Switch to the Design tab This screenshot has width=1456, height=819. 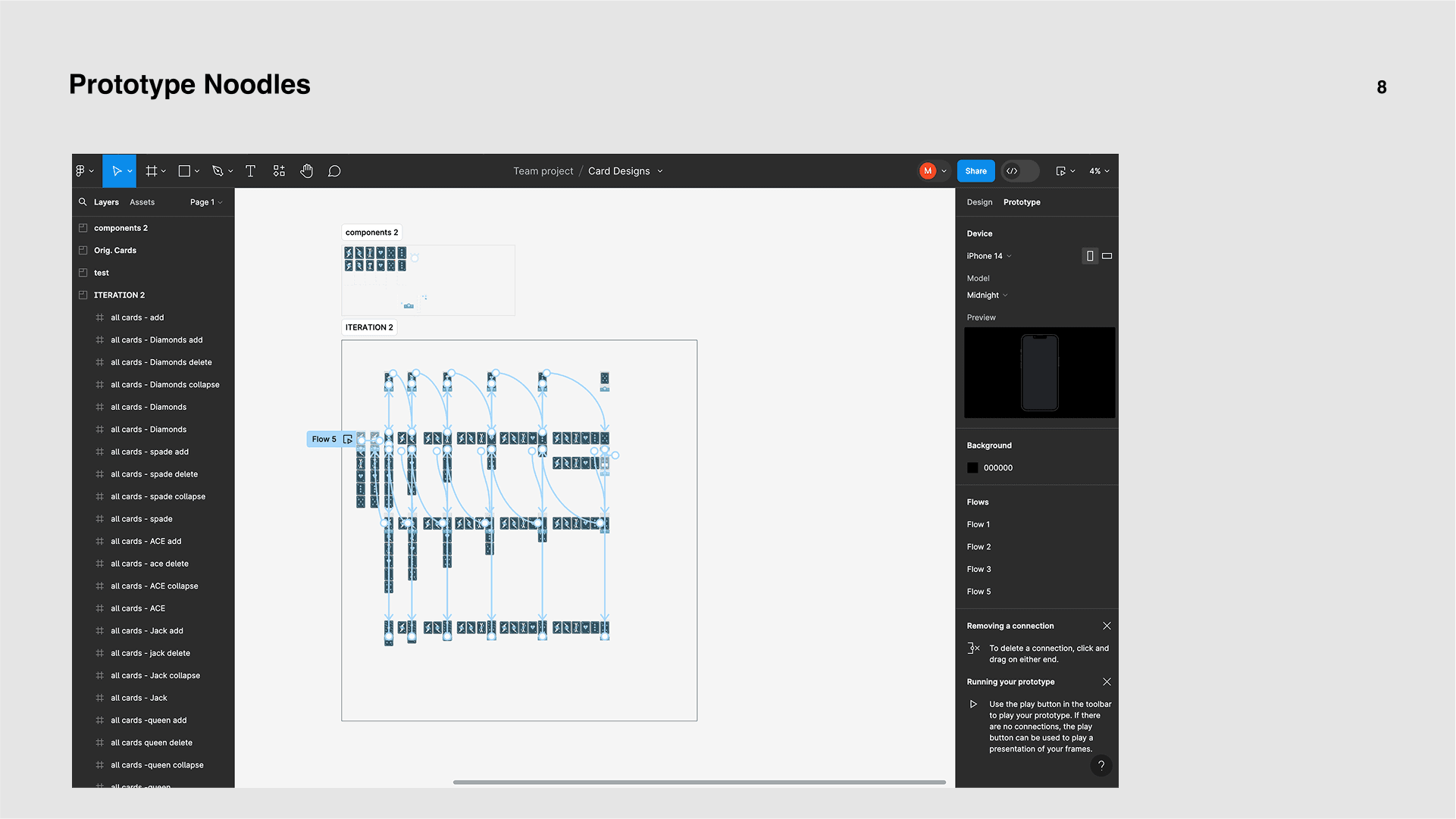coord(979,202)
